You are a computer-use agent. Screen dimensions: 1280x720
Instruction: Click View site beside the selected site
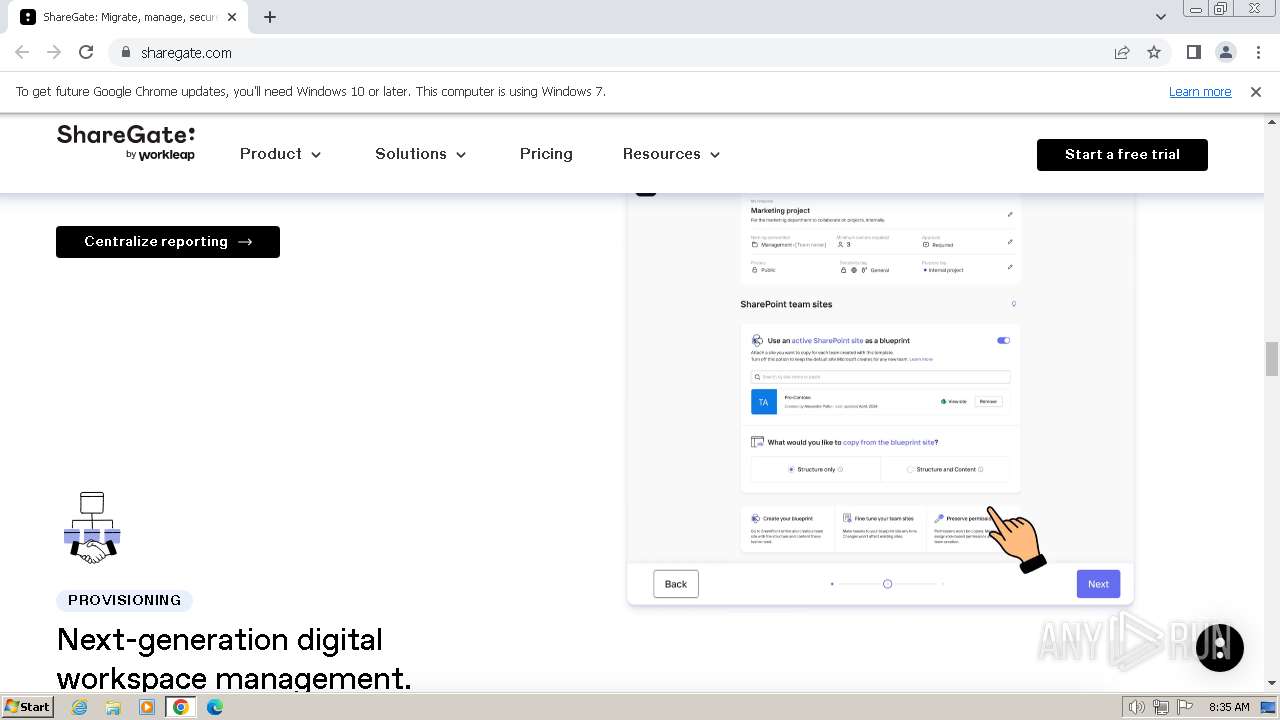[954, 401]
